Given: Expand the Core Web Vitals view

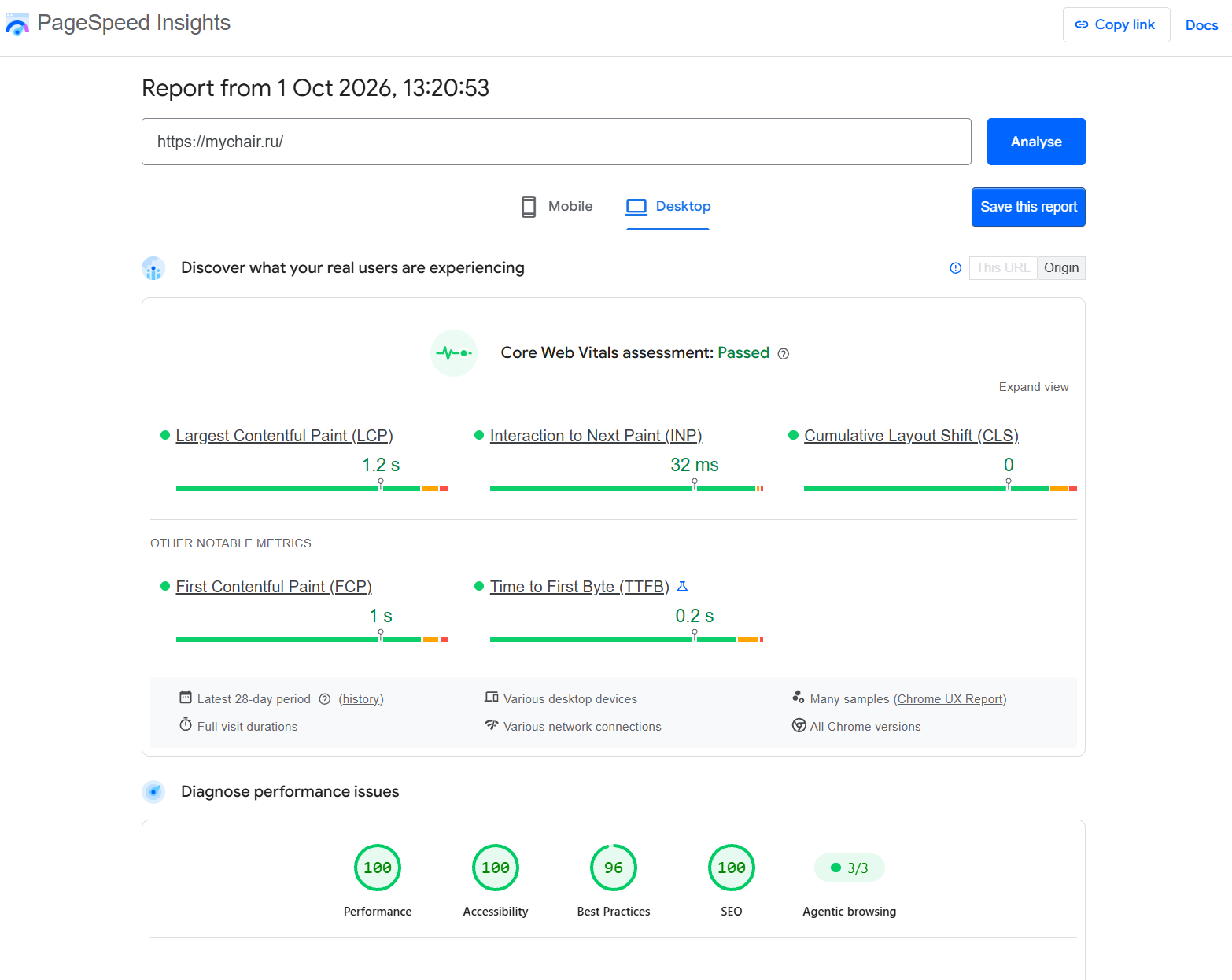Looking at the screenshot, I should 1034,387.
